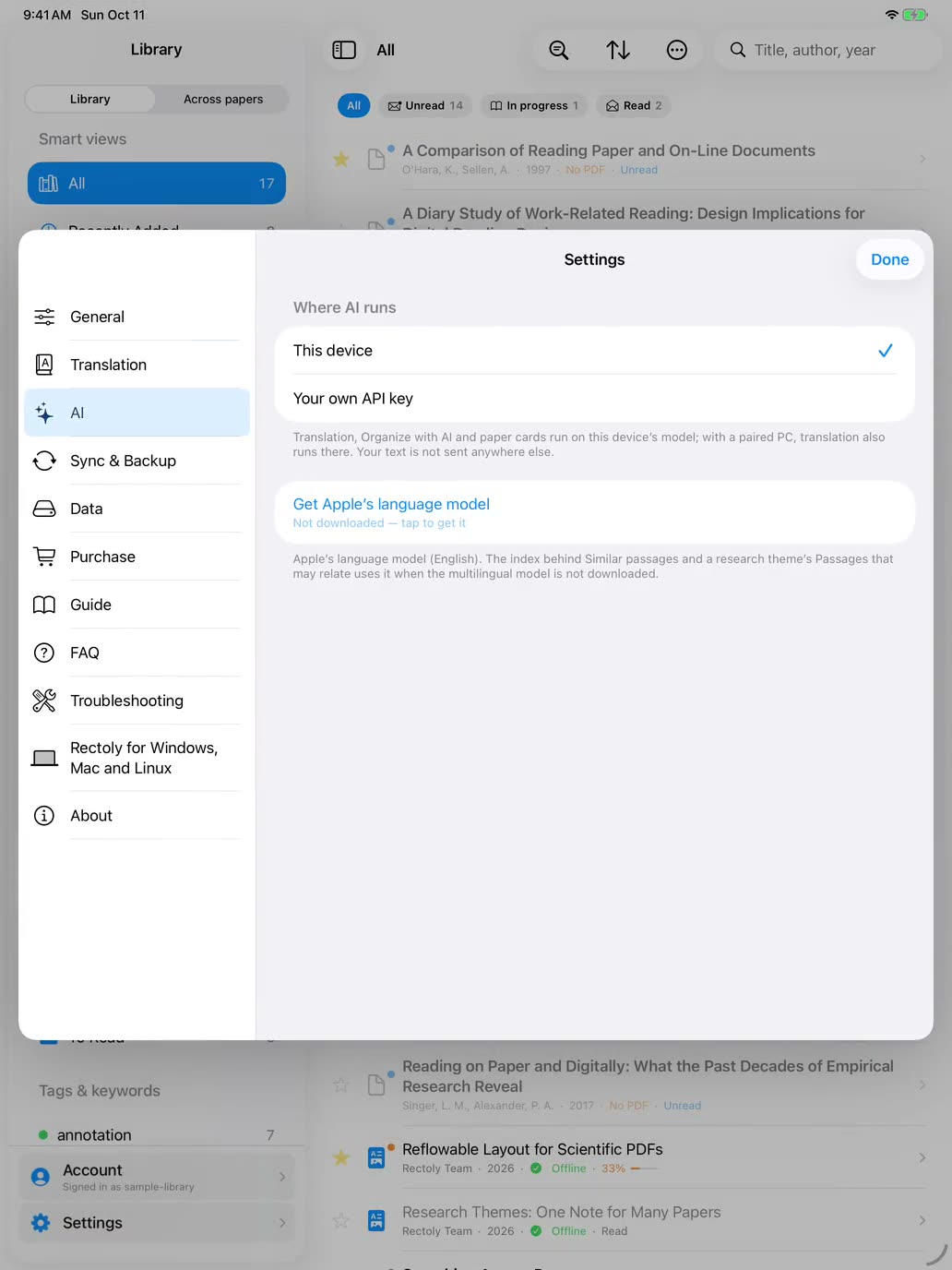Filter by Read 2 chip

[x=634, y=105]
